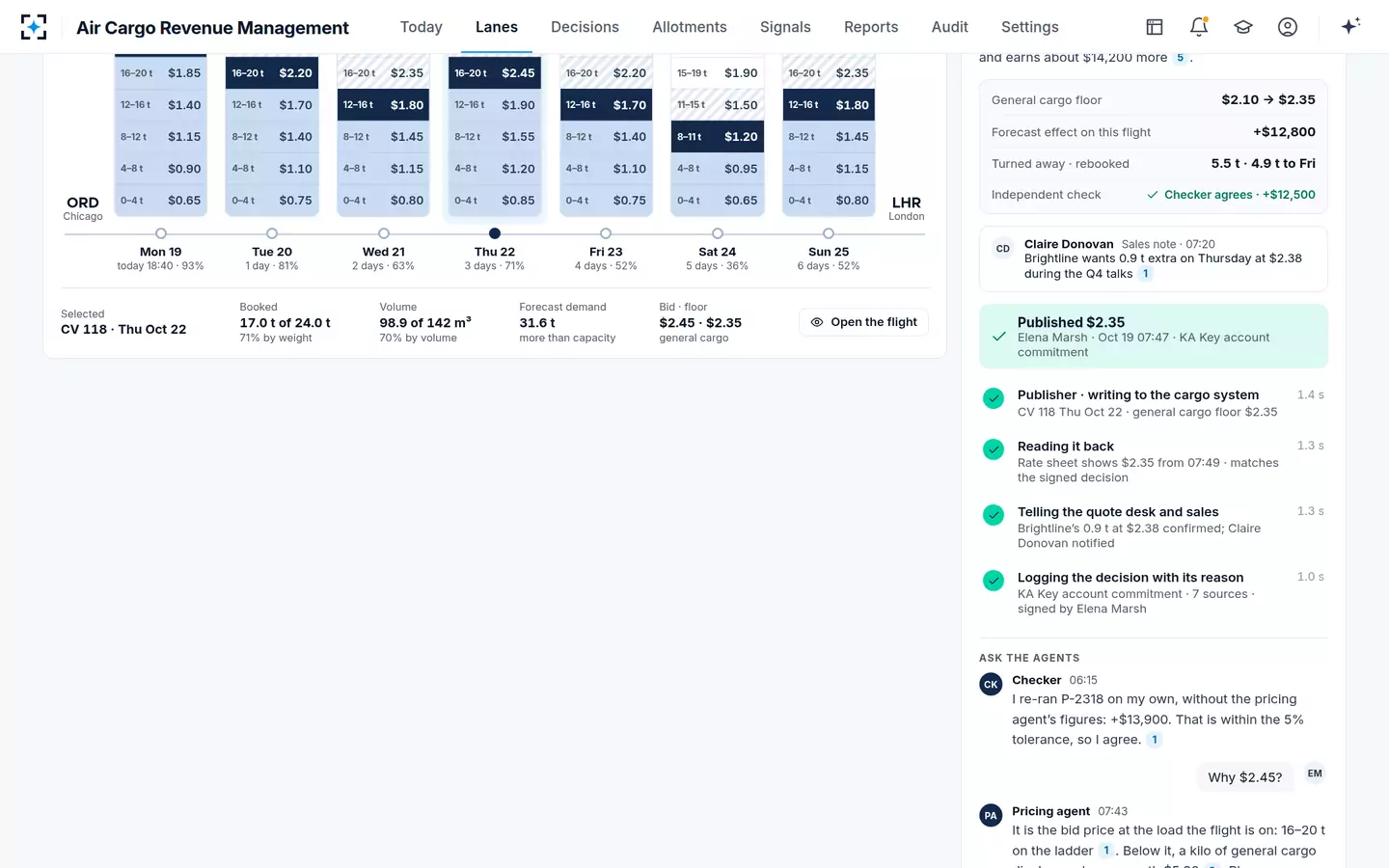Open the graduation cap learning icon
Viewport: 1389px width, 868px height.
(1243, 27)
